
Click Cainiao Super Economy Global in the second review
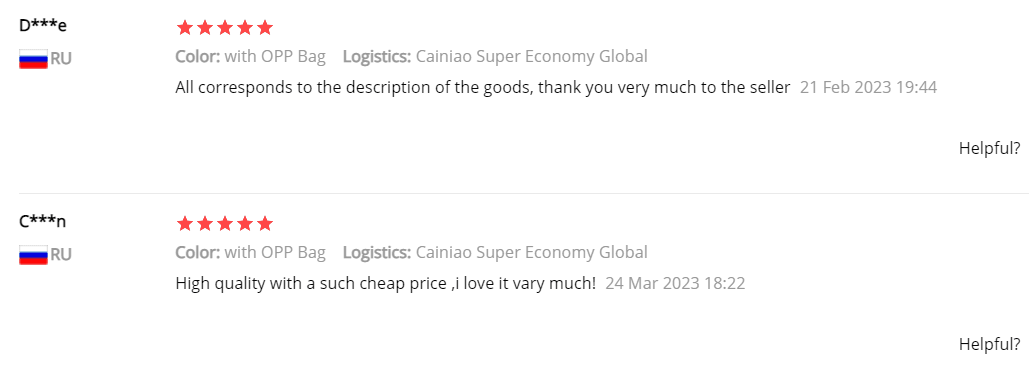pos(532,252)
